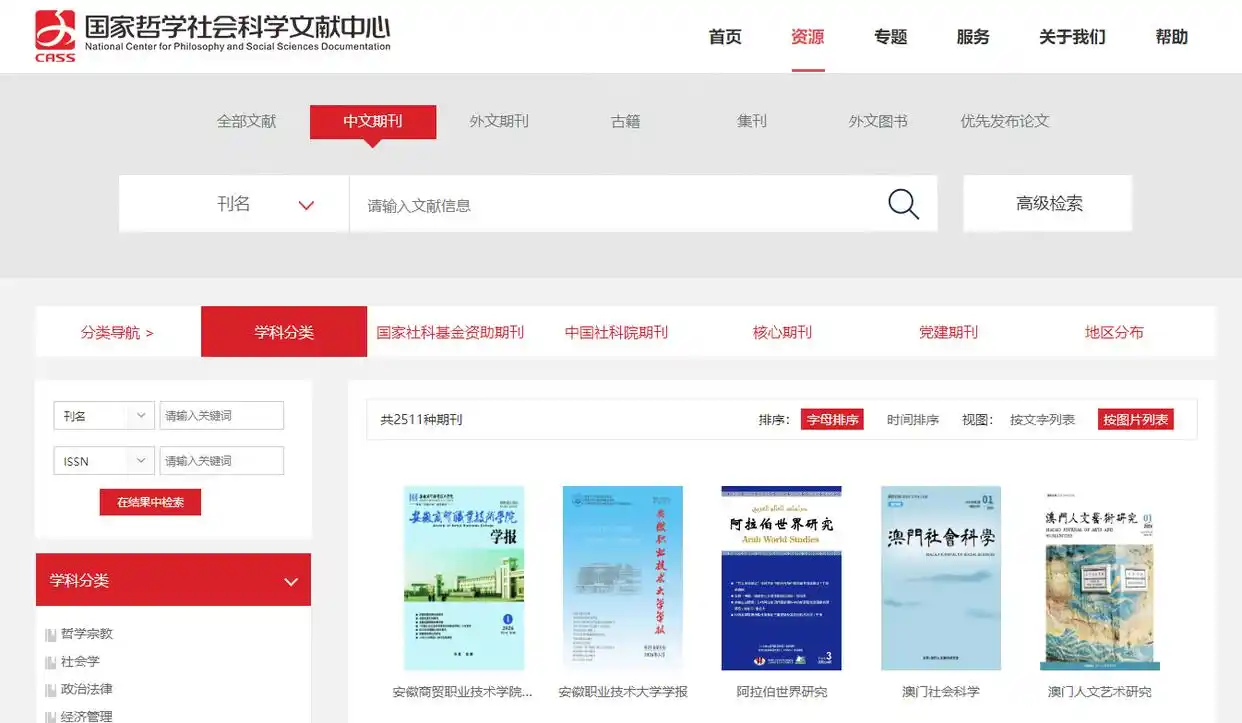This screenshot has height=723, width=1242.
Task: Open 关于我们 in top navigation
Action: pyautogui.click(x=1072, y=37)
